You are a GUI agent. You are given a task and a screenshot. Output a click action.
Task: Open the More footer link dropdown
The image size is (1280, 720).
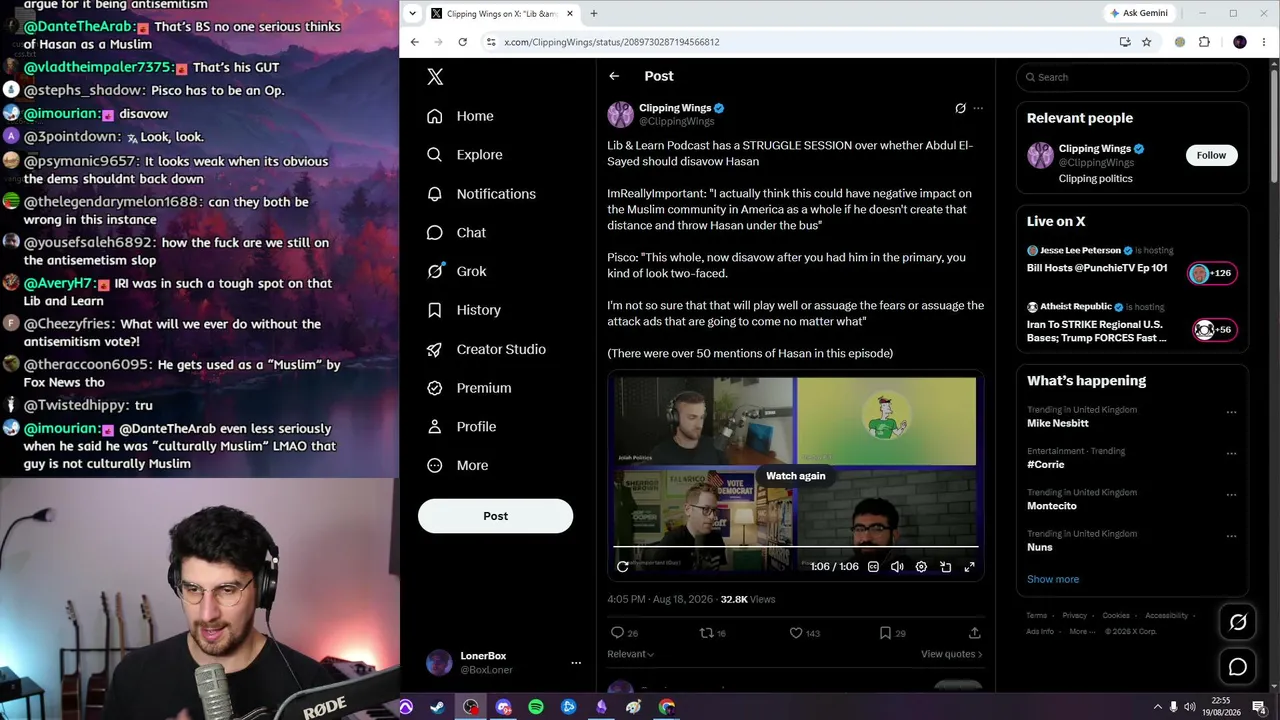point(1080,631)
